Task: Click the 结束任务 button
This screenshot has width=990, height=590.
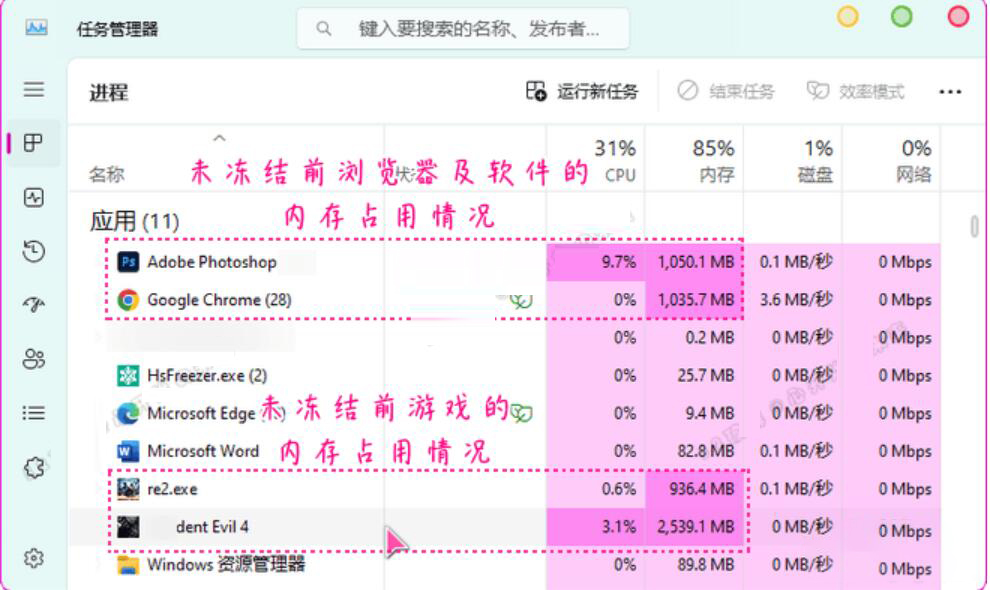Action: pos(726,92)
